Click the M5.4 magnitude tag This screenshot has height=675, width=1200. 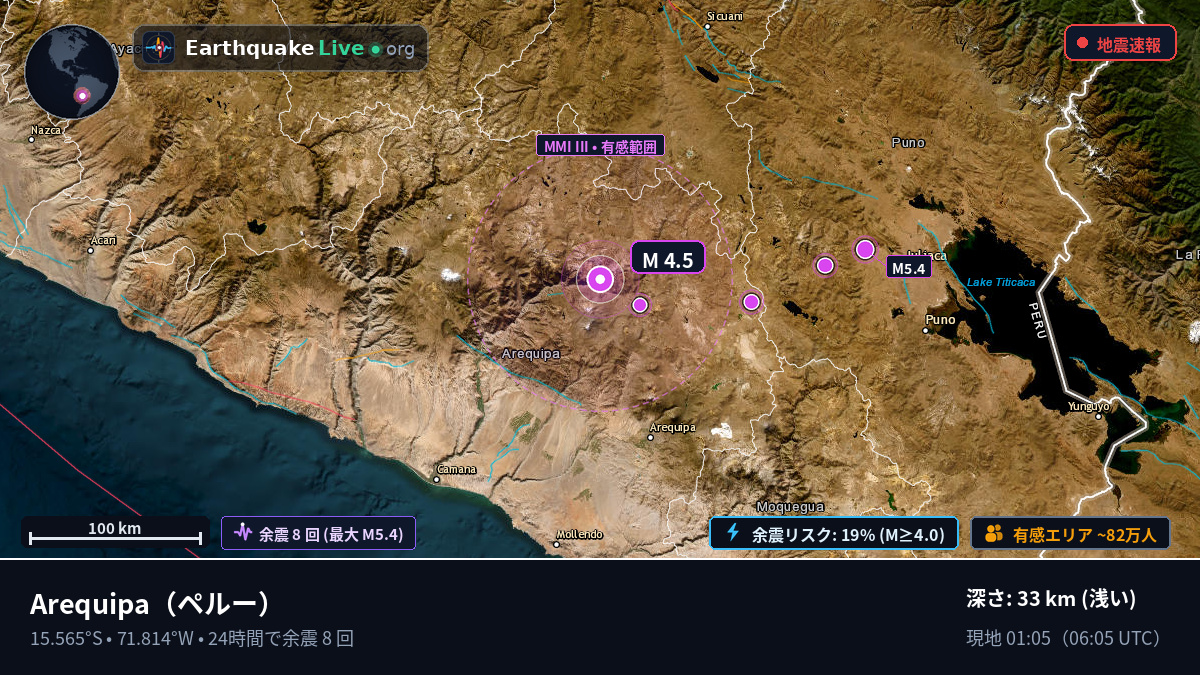point(909,268)
